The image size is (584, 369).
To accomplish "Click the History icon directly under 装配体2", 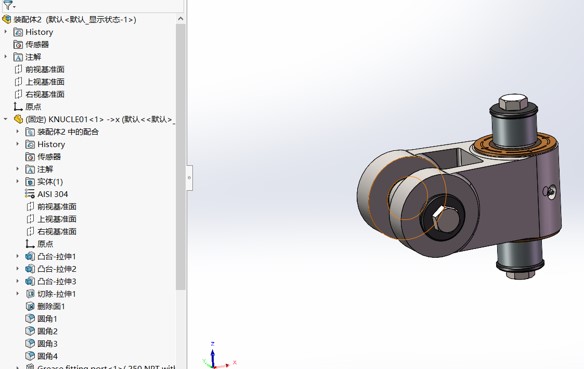I will coord(18,32).
